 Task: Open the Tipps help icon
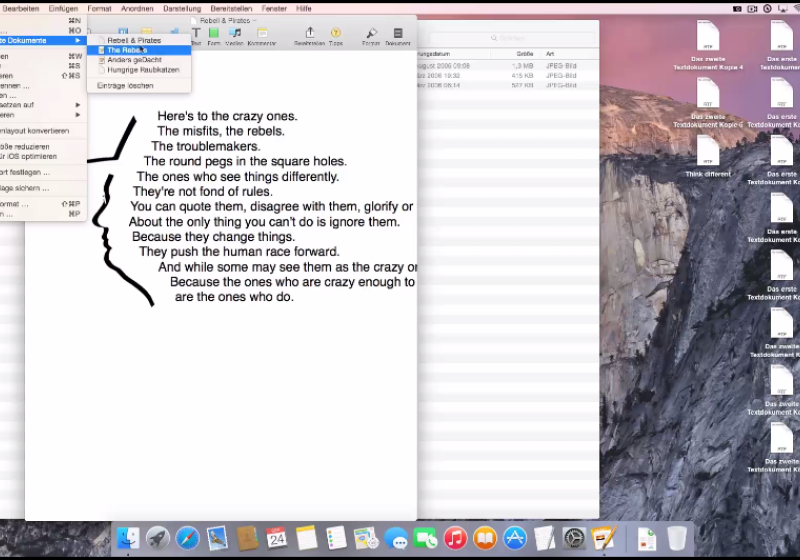[x=336, y=35]
